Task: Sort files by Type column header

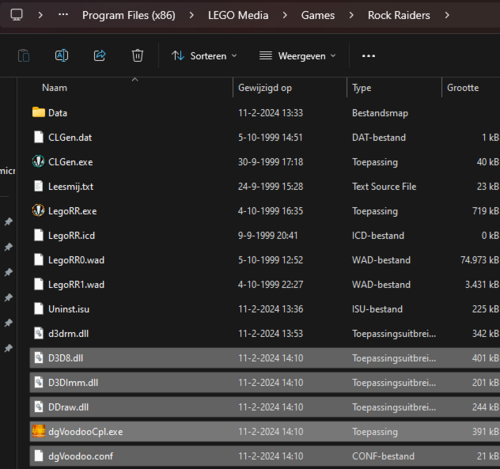Action: [361, 88]
